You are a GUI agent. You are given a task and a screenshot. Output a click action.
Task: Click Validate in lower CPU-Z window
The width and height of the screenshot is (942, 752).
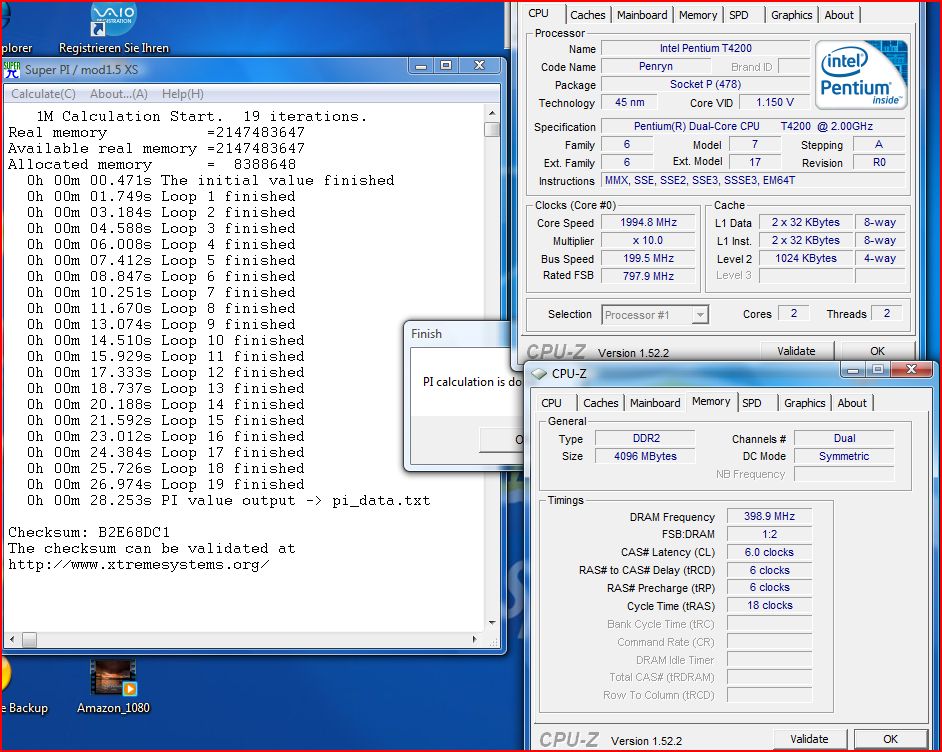(x=809, y=739)
